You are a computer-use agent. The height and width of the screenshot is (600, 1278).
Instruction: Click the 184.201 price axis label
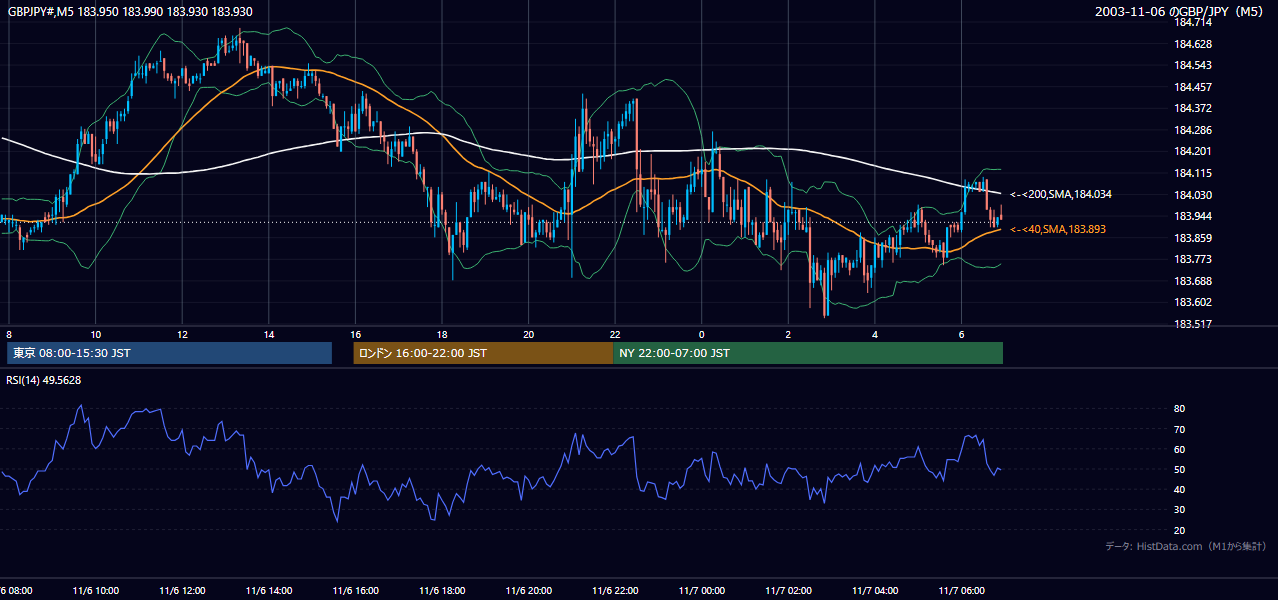click(x=1193, y=152)
